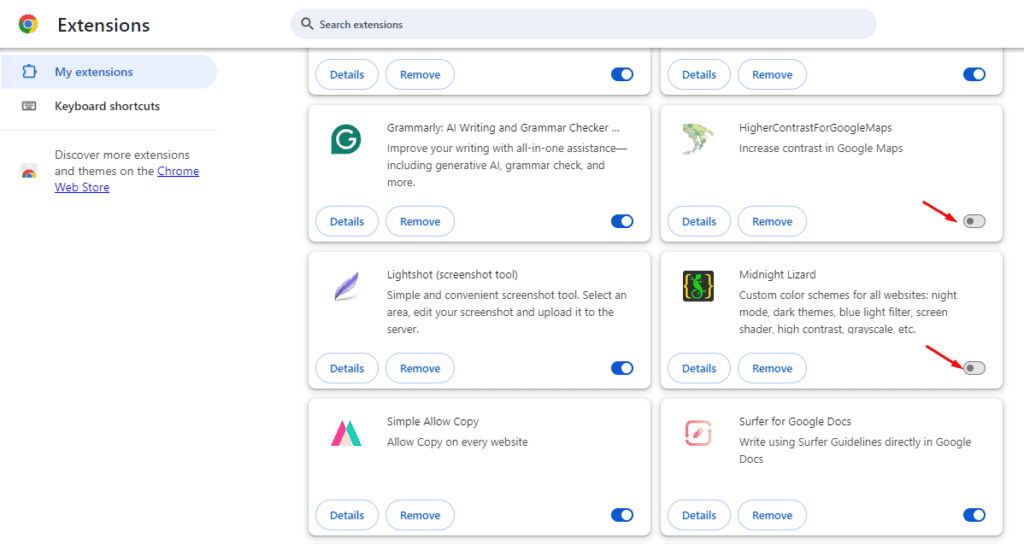The height and width of the screenshot is (544, 1024).
Task: Turn off the Lightshot toggle
Action: coord(622,368)
